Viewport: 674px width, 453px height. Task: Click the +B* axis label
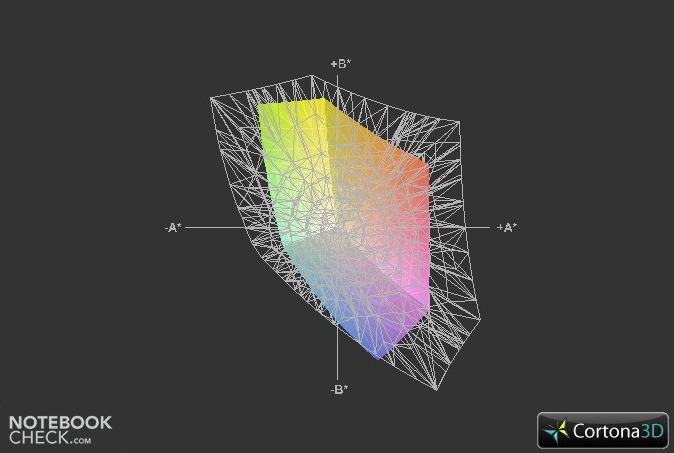pyautogui.click(x=340, y=64)
